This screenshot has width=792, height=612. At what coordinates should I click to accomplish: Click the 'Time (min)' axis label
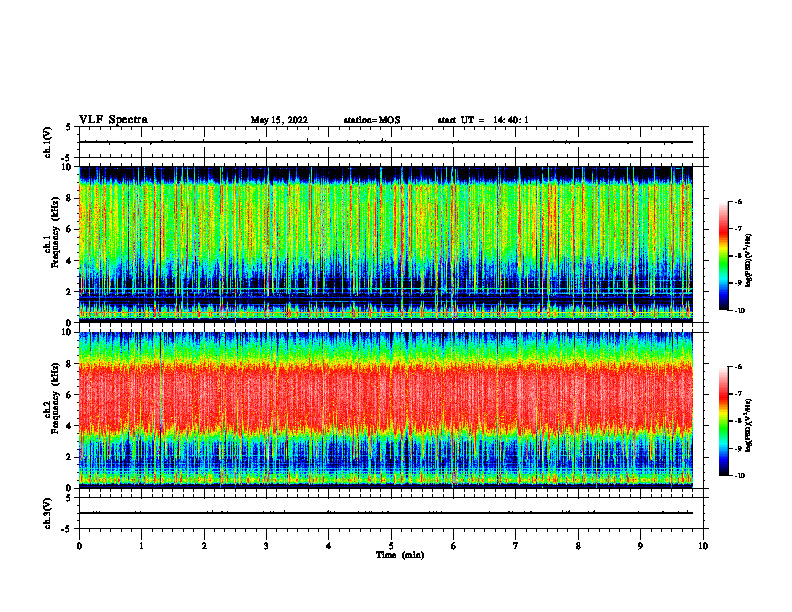click(400, 555)
